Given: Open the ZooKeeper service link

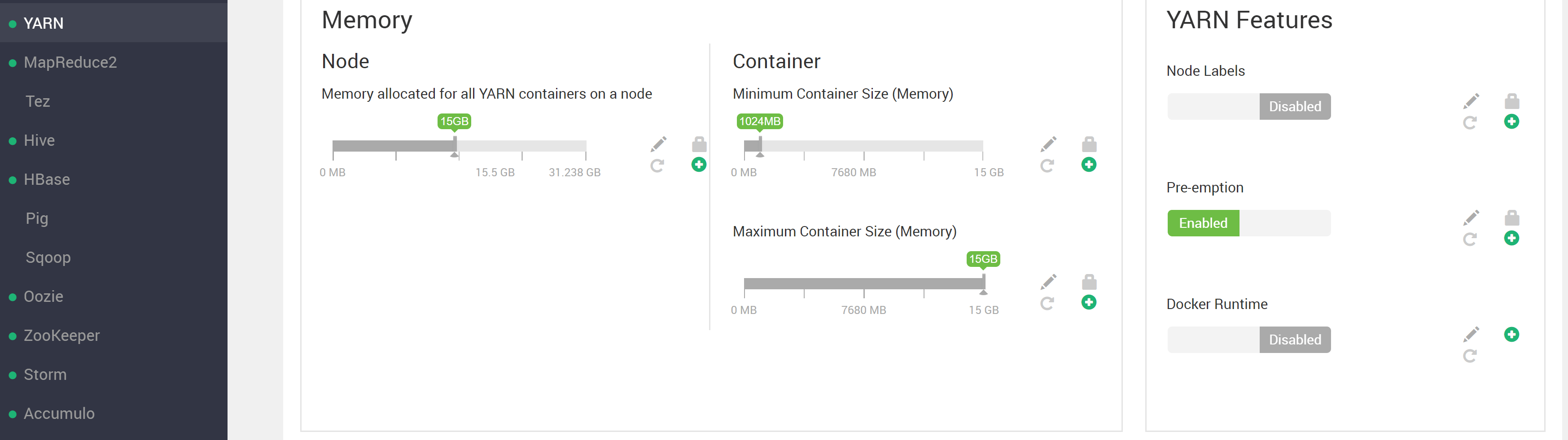Looking at the screenshot, I should click(x=61, y=335).
